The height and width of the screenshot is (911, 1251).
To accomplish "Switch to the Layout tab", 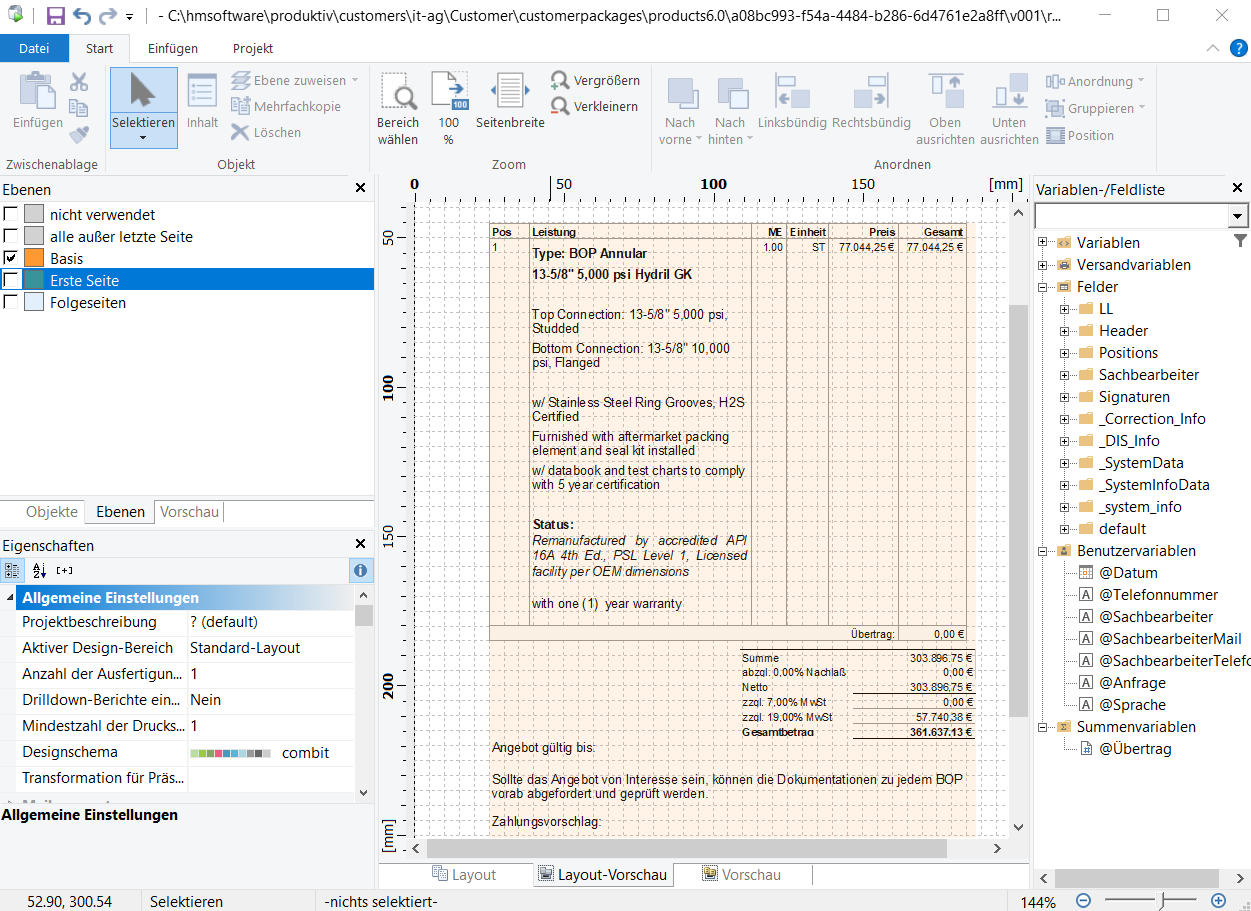I will [463, 874].
